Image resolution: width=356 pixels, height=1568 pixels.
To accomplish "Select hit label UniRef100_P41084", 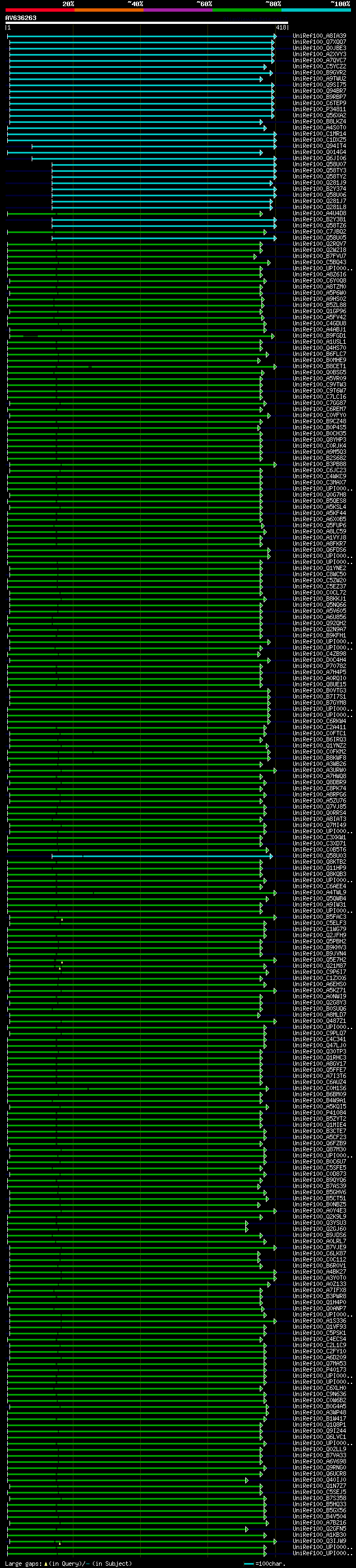I will [x=319, y=1112].
